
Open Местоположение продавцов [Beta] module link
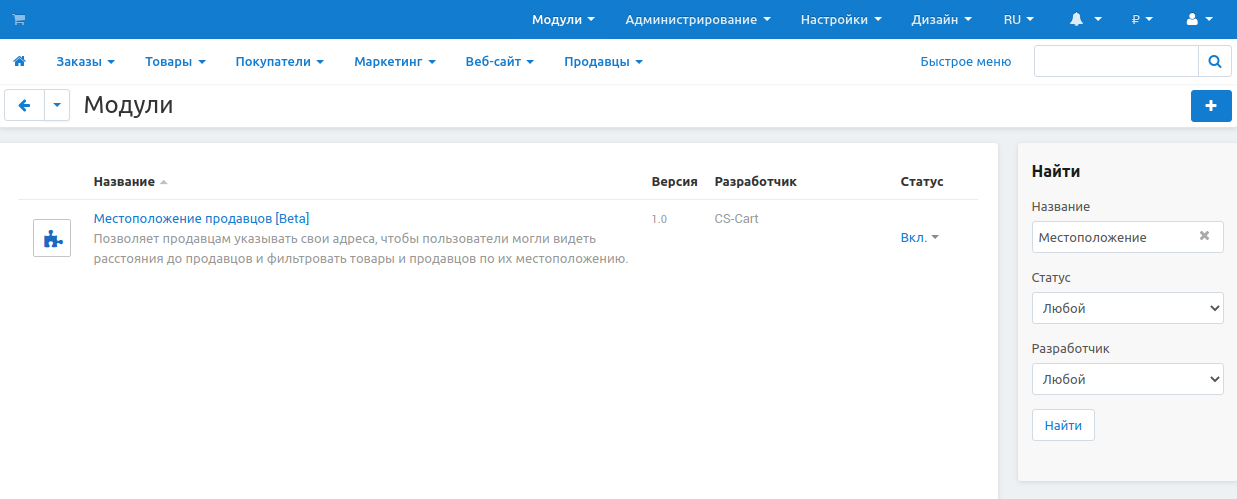pos(201,218)
